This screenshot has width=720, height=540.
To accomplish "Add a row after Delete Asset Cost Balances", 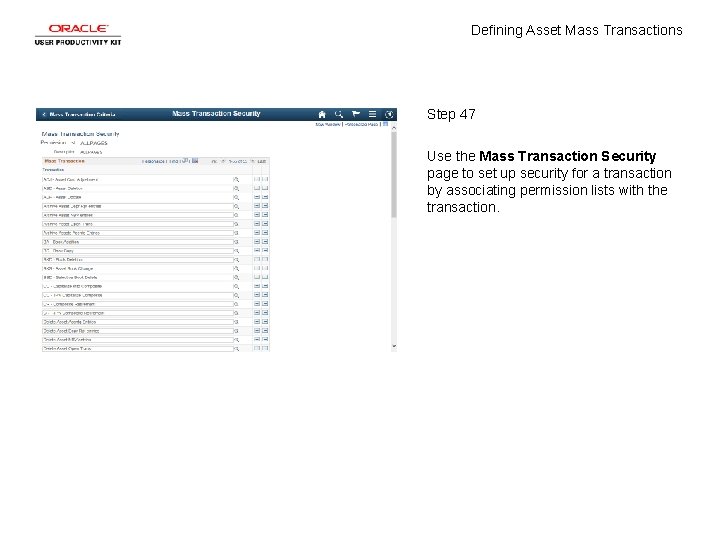I will pos(257,331).
